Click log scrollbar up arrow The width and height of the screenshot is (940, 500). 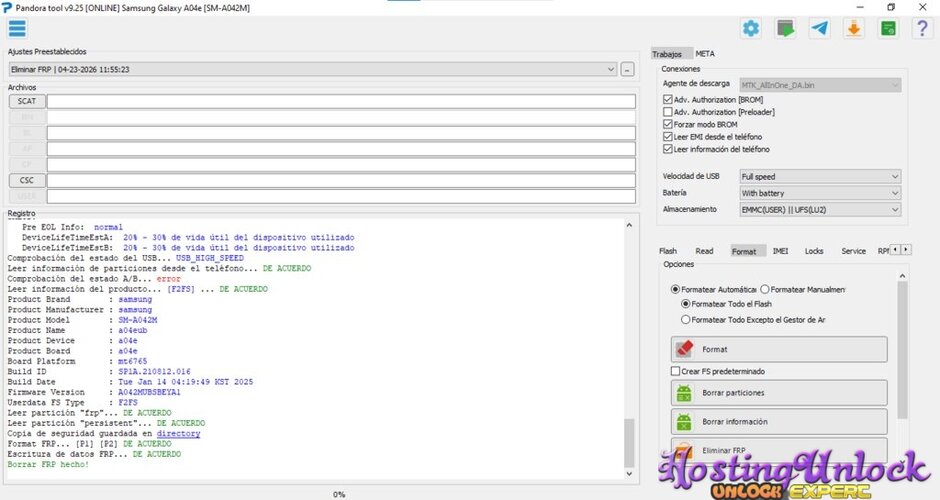629,225
